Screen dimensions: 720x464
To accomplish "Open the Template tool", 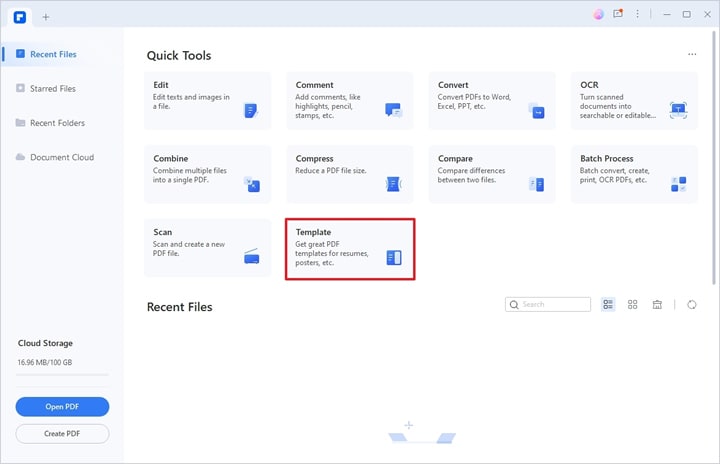I will click(x=349, y=248).
